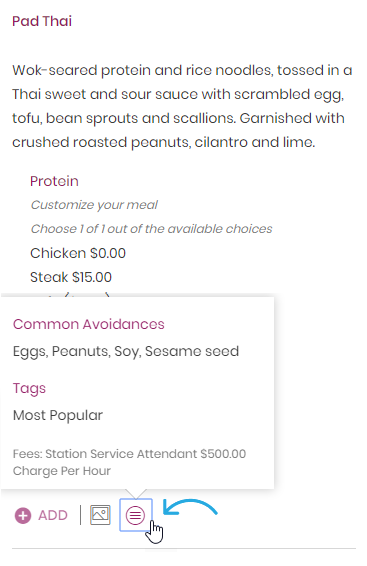
Task: Click the Protein modifier heading
Action: click(x=54, y=181)
